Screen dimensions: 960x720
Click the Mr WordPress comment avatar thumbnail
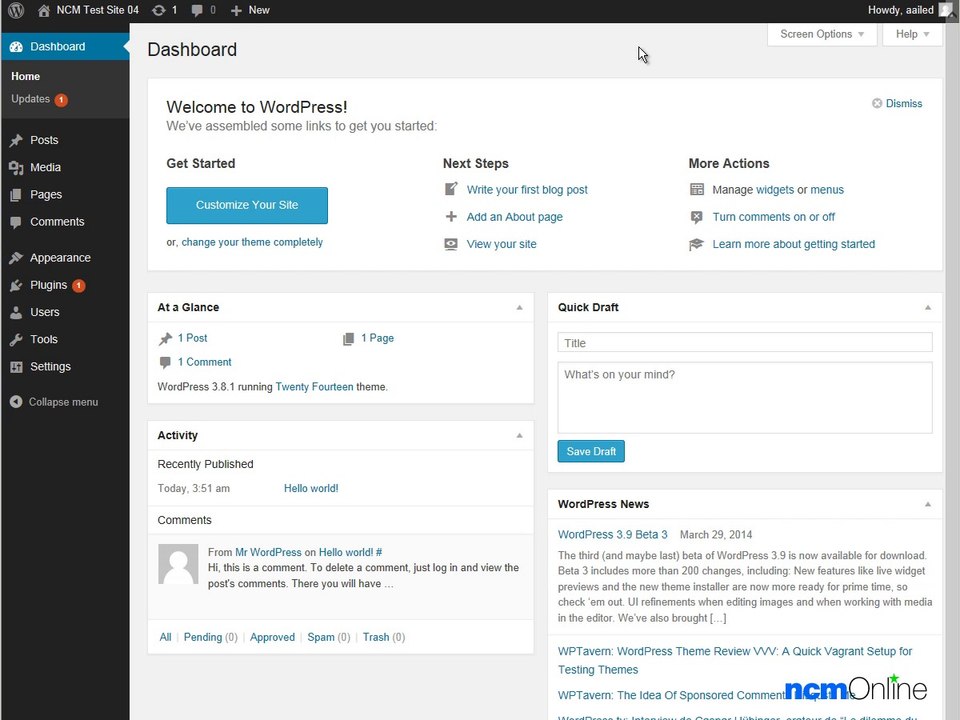[178, 564]
